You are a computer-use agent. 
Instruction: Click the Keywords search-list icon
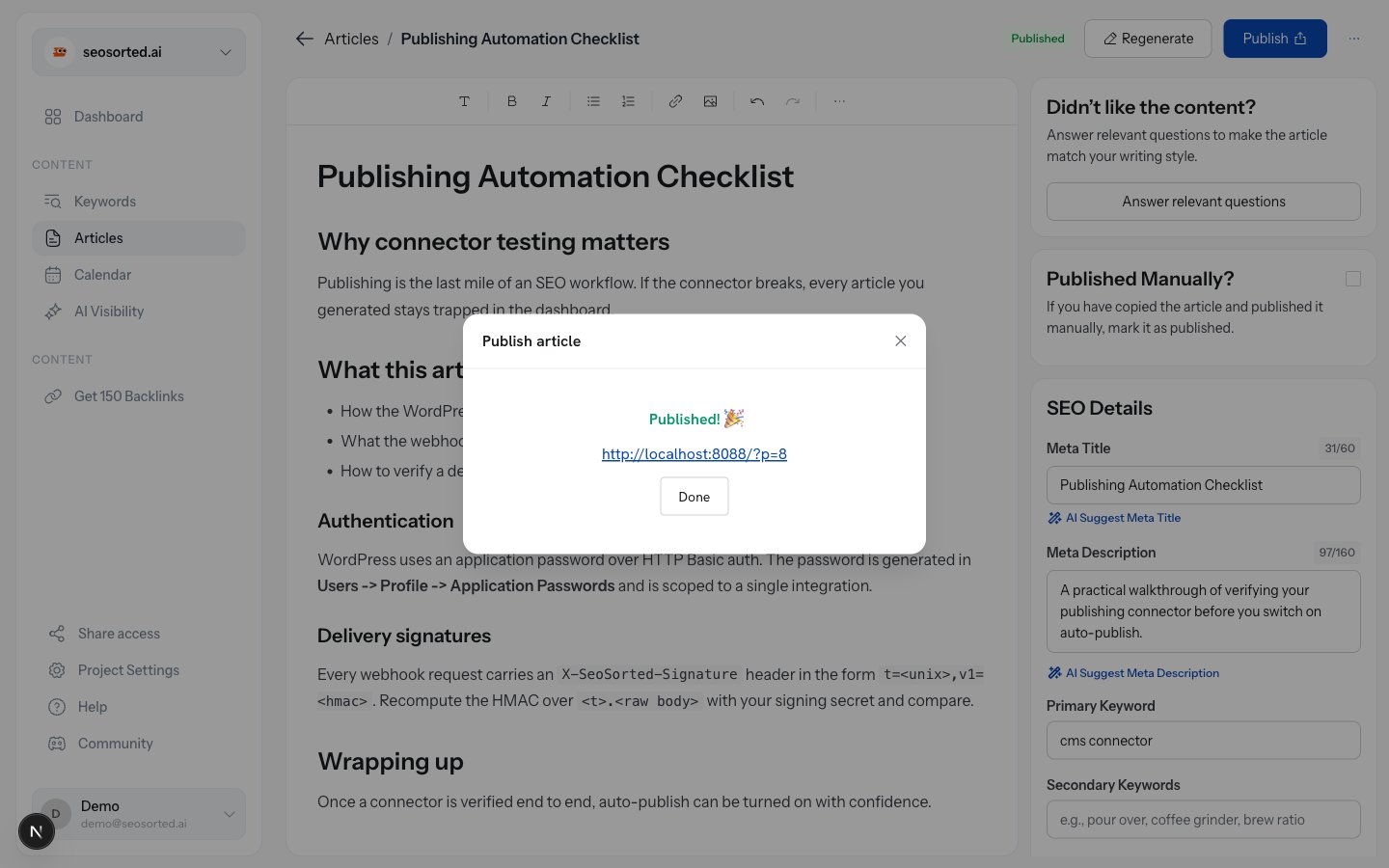click(x=53, y=202)
